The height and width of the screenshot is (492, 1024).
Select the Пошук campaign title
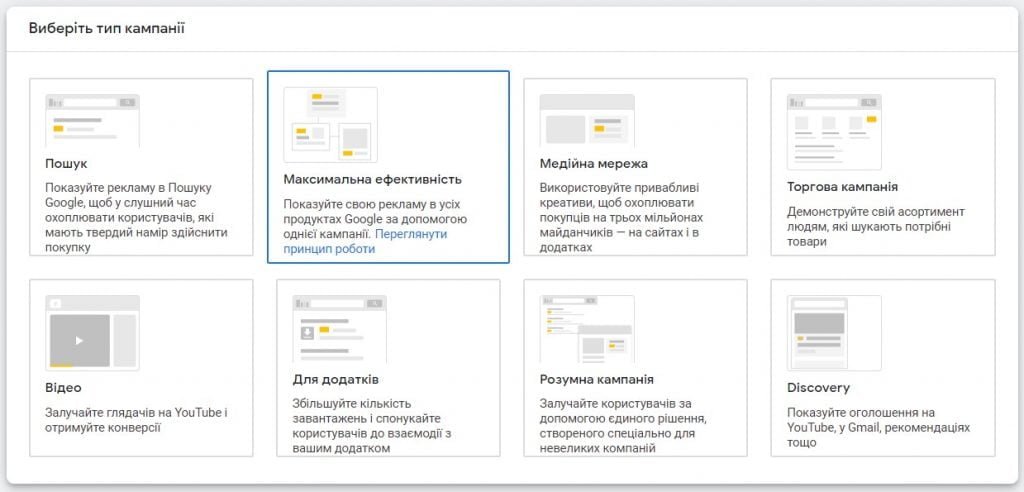tap(66, 163)
